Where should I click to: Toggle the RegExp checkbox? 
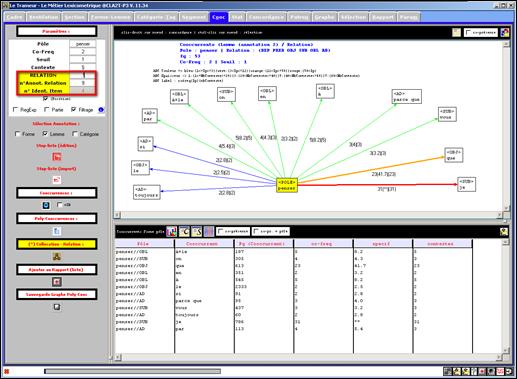pyautogui.click(x=15, y=109)
